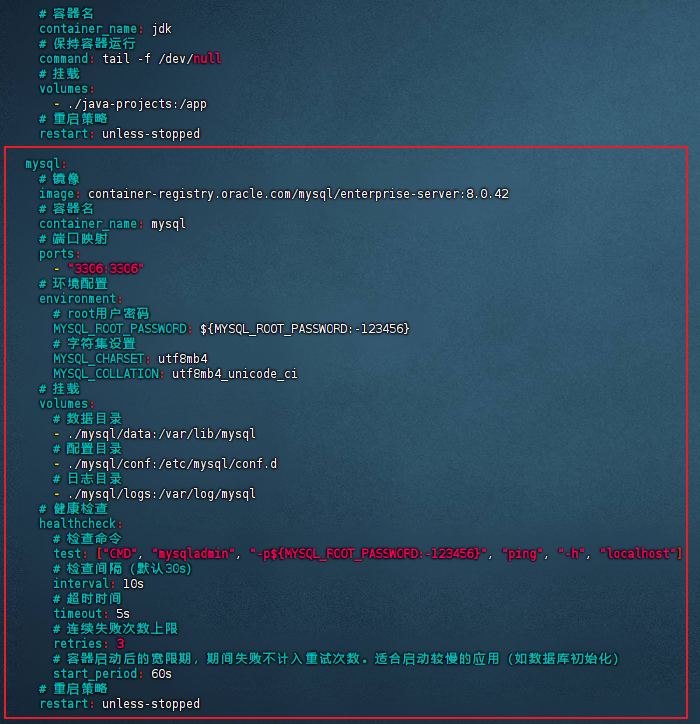Click the "CMD" string in test command
Screen dimensions: 700x724
(x=121, y=554)
